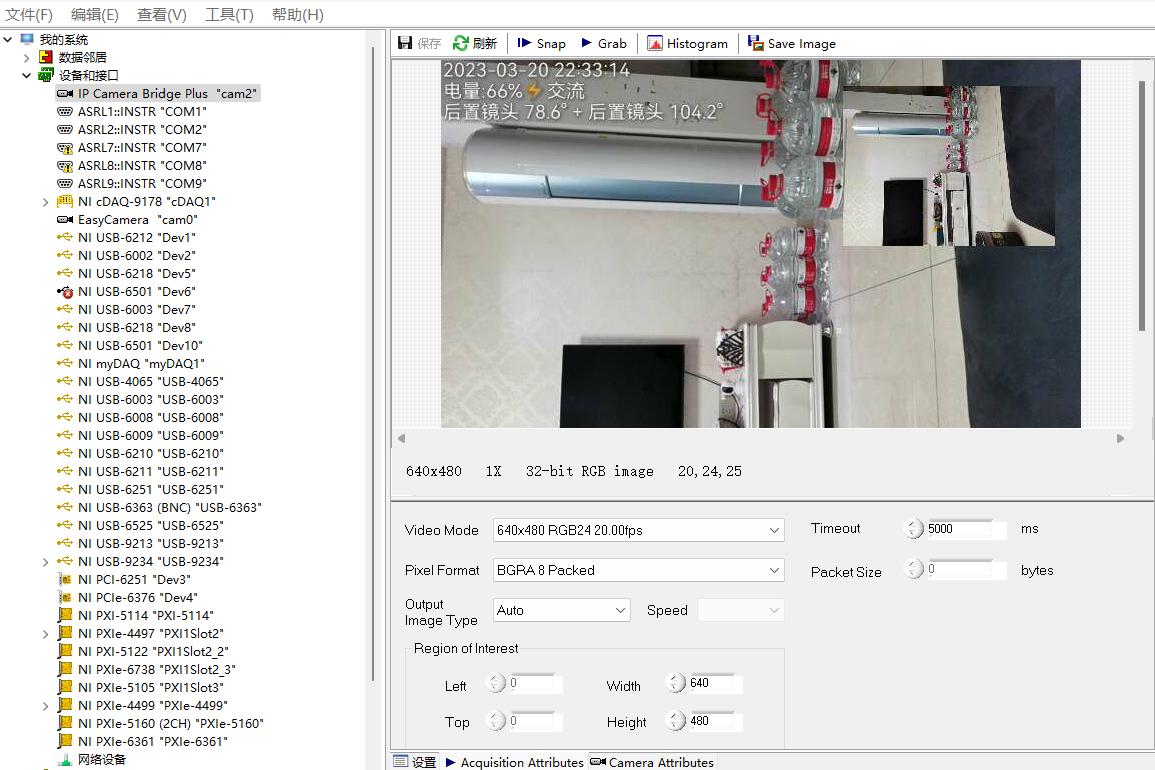Viewport: 1155px width, 770px height.
Task: Start continuous Grab acquisition
Action: pos(587,43)
